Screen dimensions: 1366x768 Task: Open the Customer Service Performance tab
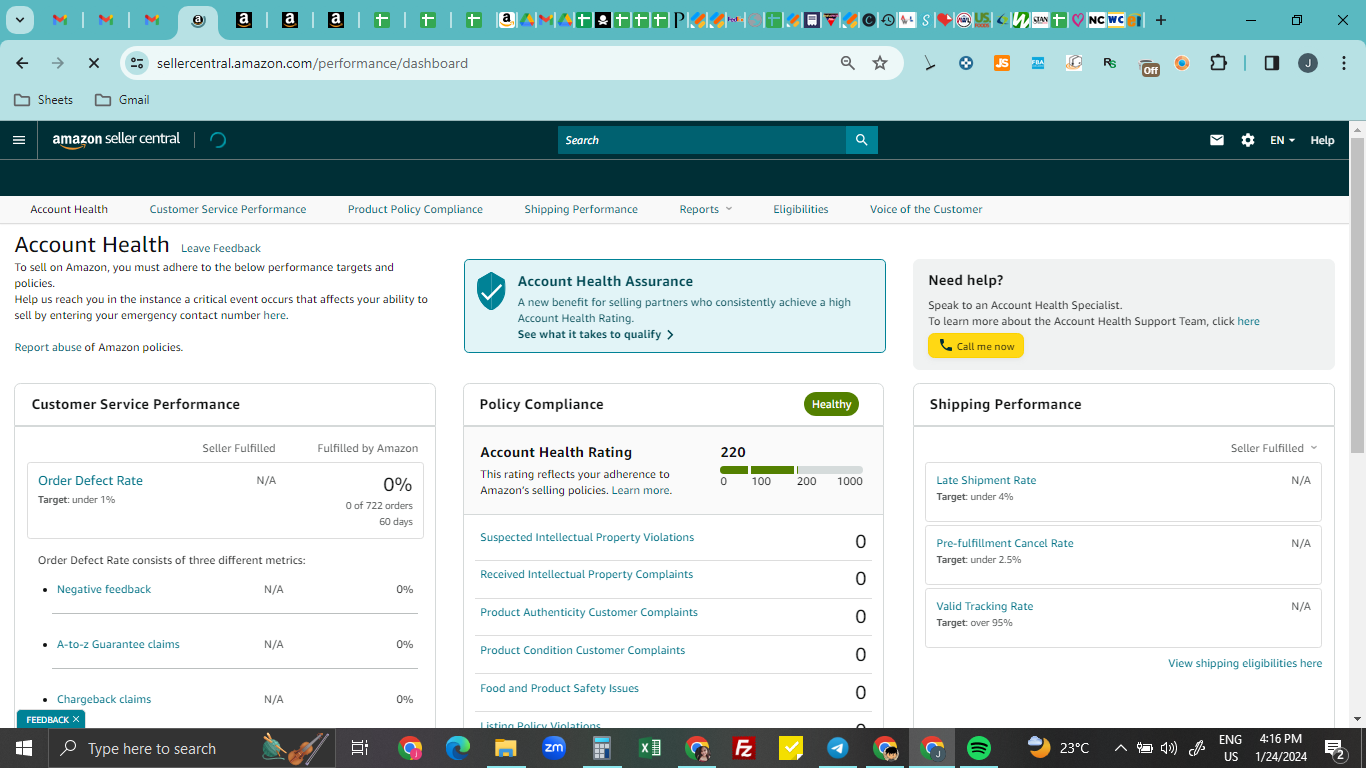228,209
